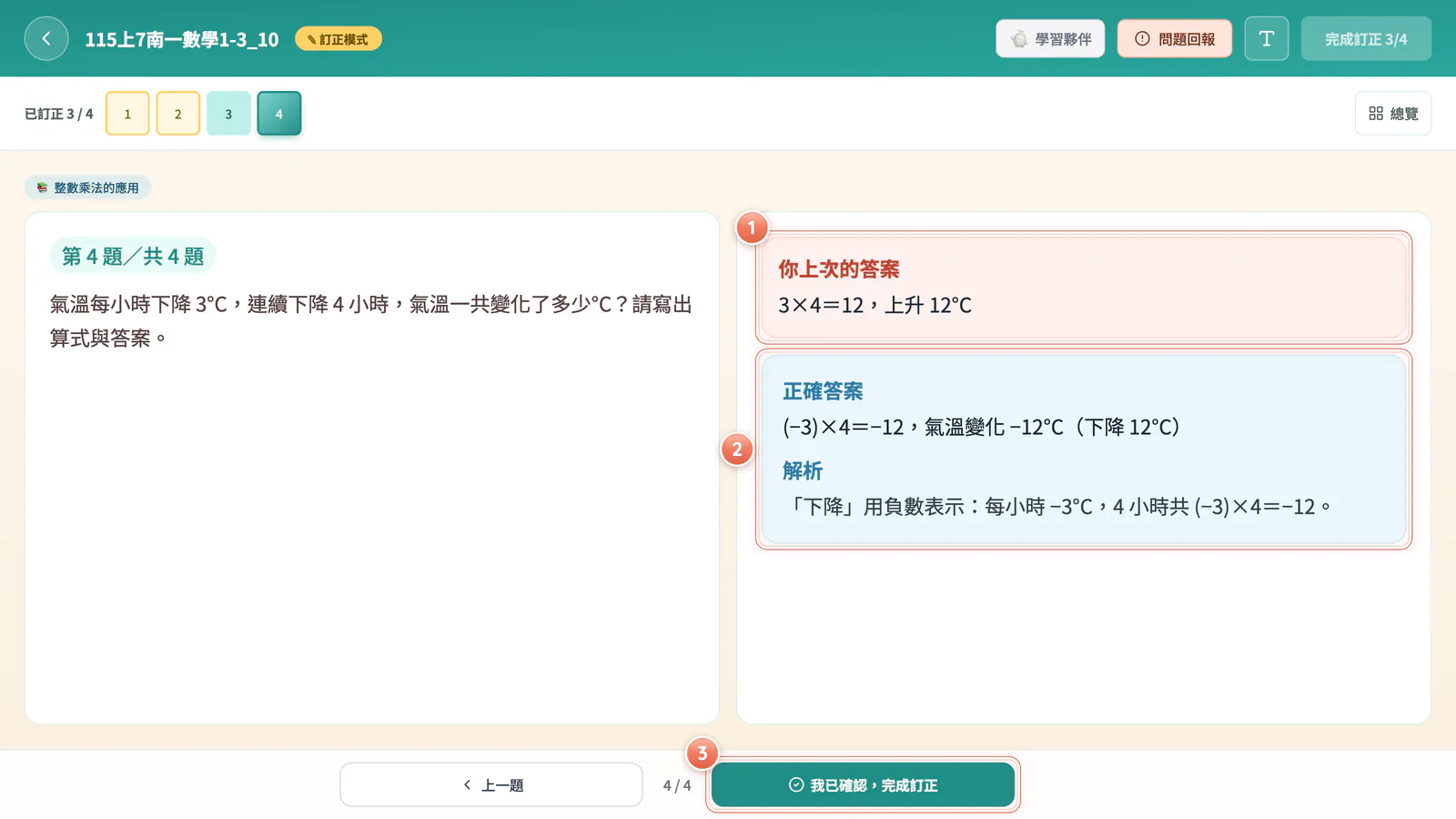
Task: Jump to question 3
Action: pos(228,114)
